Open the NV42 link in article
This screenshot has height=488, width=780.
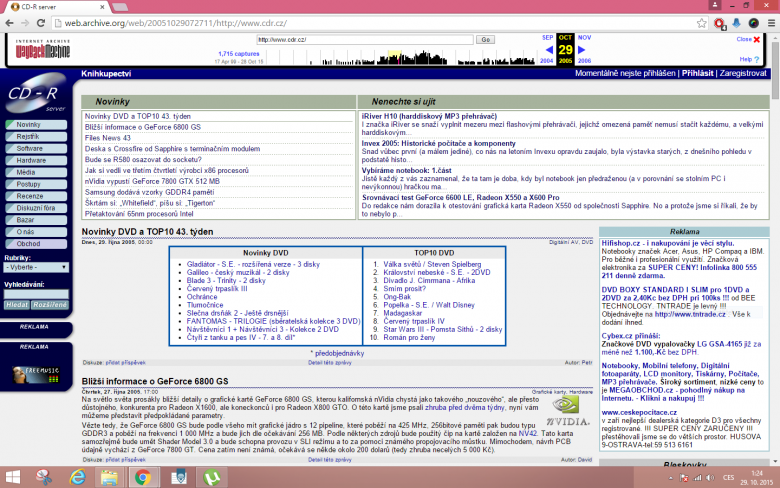point(528,433)
